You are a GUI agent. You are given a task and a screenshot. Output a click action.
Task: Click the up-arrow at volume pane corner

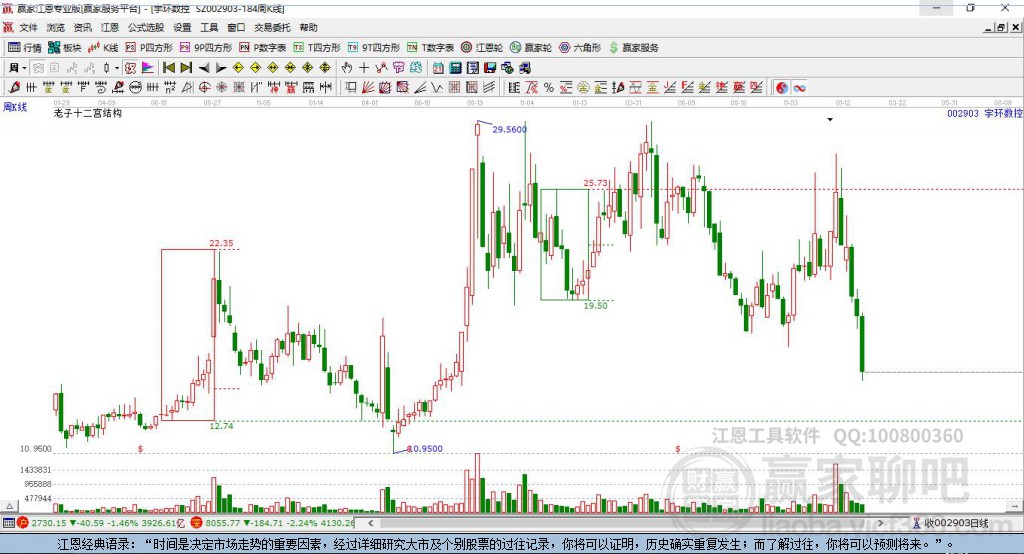tap(9, 506)
